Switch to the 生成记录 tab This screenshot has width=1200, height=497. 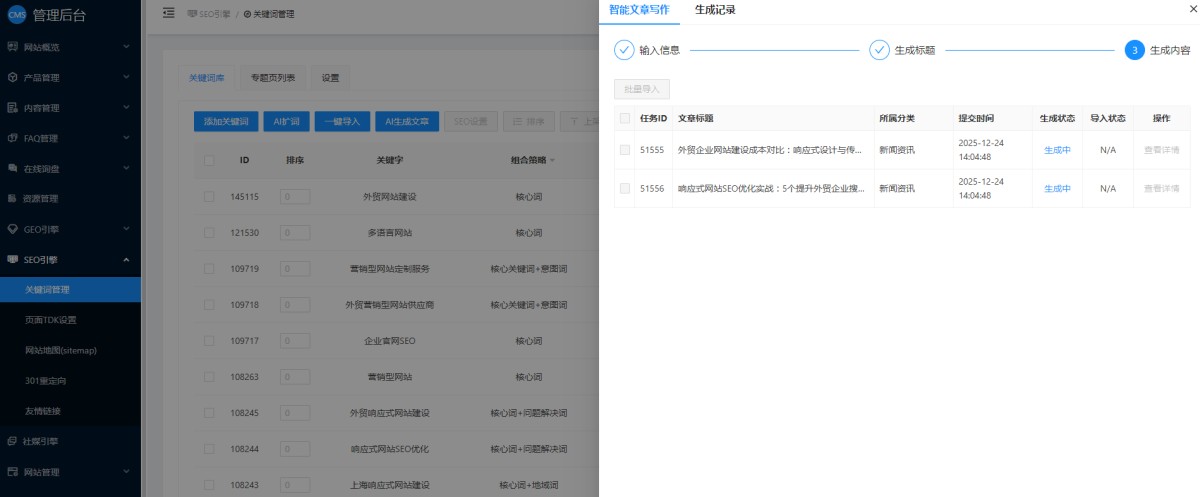click(x=715, y=10)
